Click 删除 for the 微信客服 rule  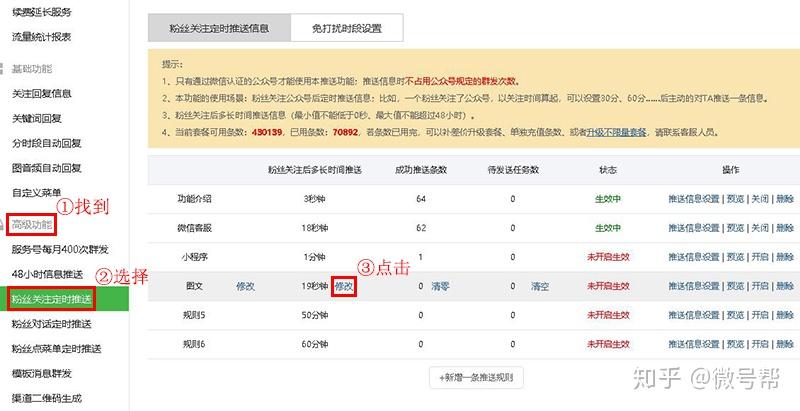coord(785,228)
